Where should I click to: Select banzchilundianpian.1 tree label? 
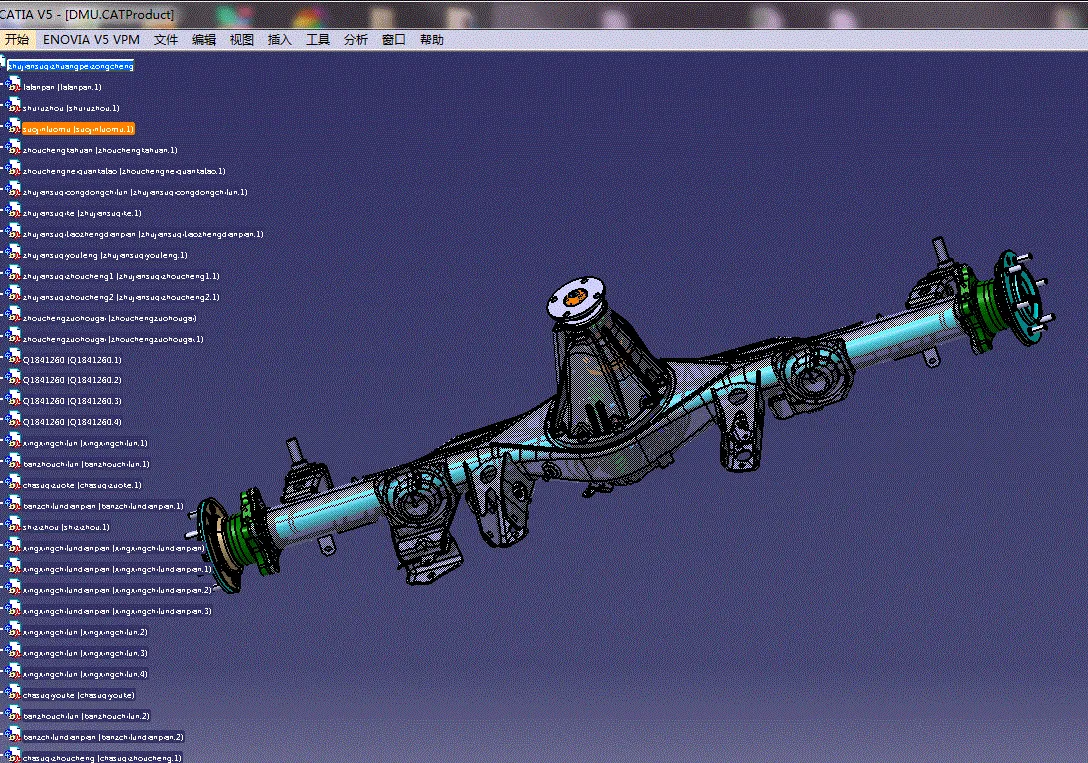coord(103,506)
